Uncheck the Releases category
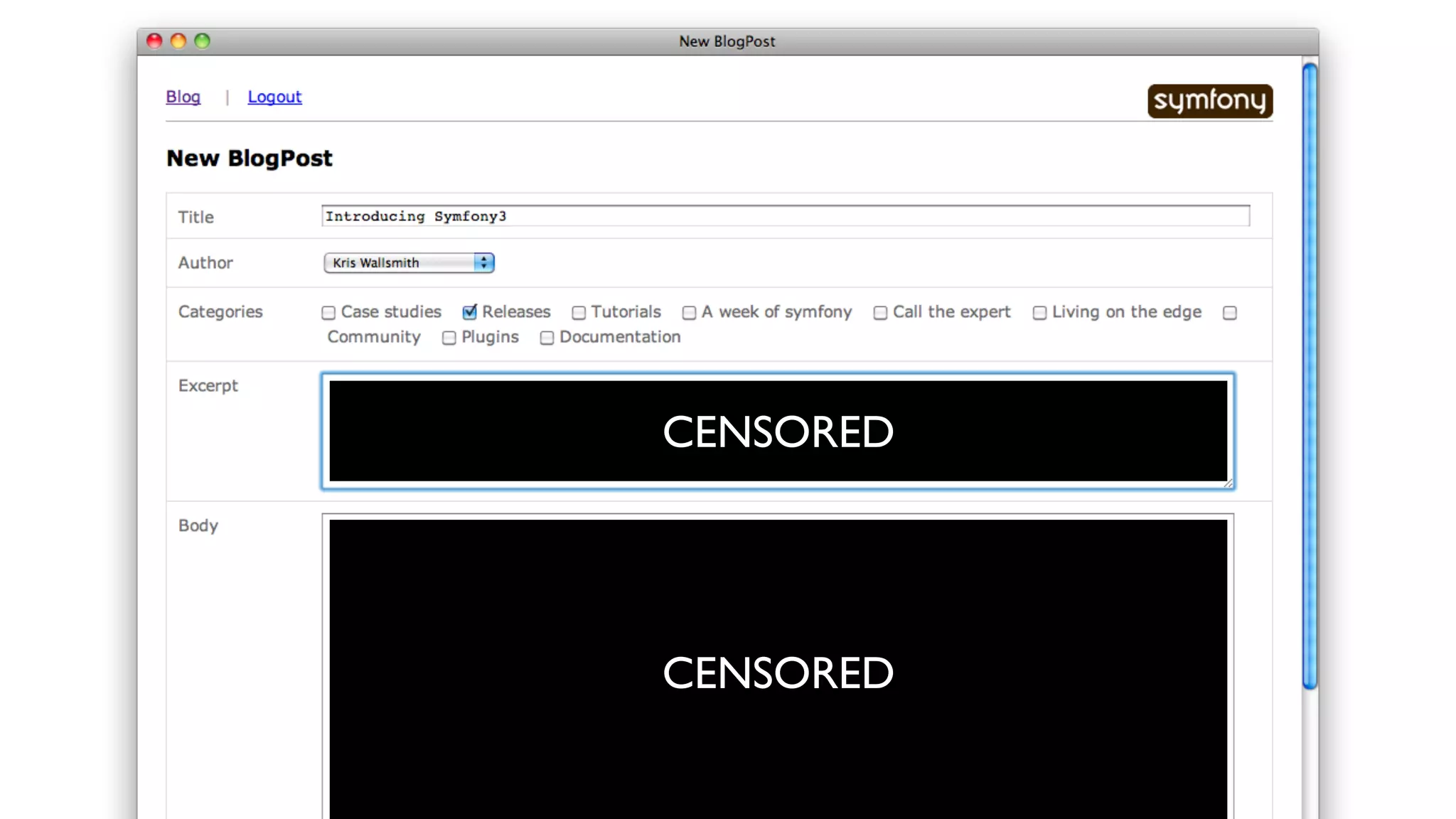The width and height of the screenshot is (1456, 819). tap(469, 312)
